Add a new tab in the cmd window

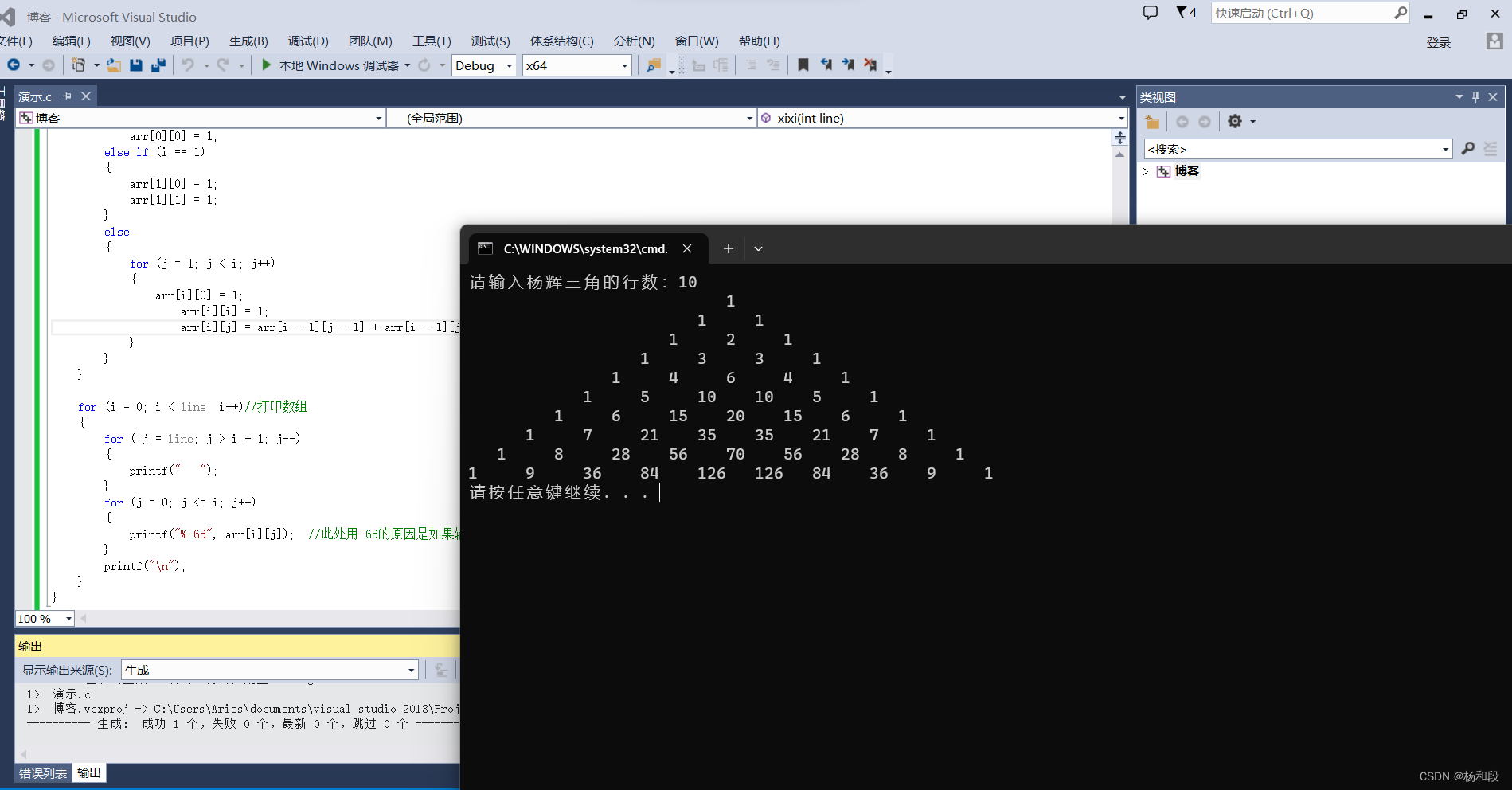pos(728,249)
